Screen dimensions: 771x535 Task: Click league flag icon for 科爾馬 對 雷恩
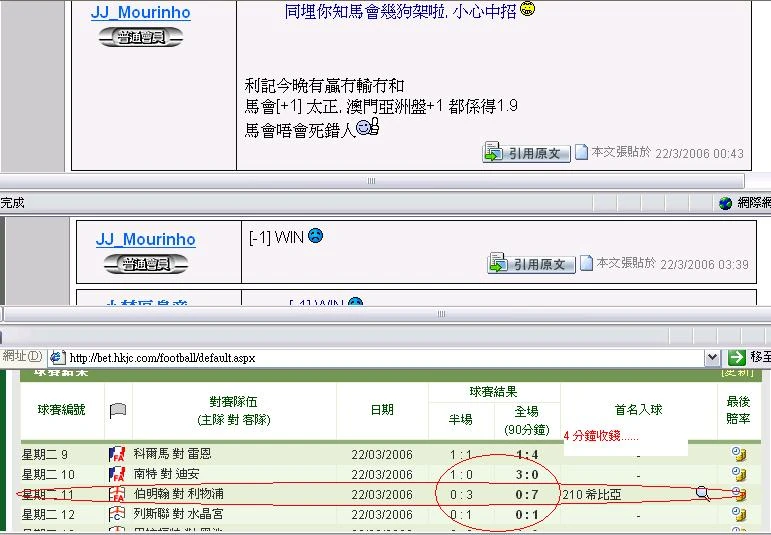(x=117, y=454)
